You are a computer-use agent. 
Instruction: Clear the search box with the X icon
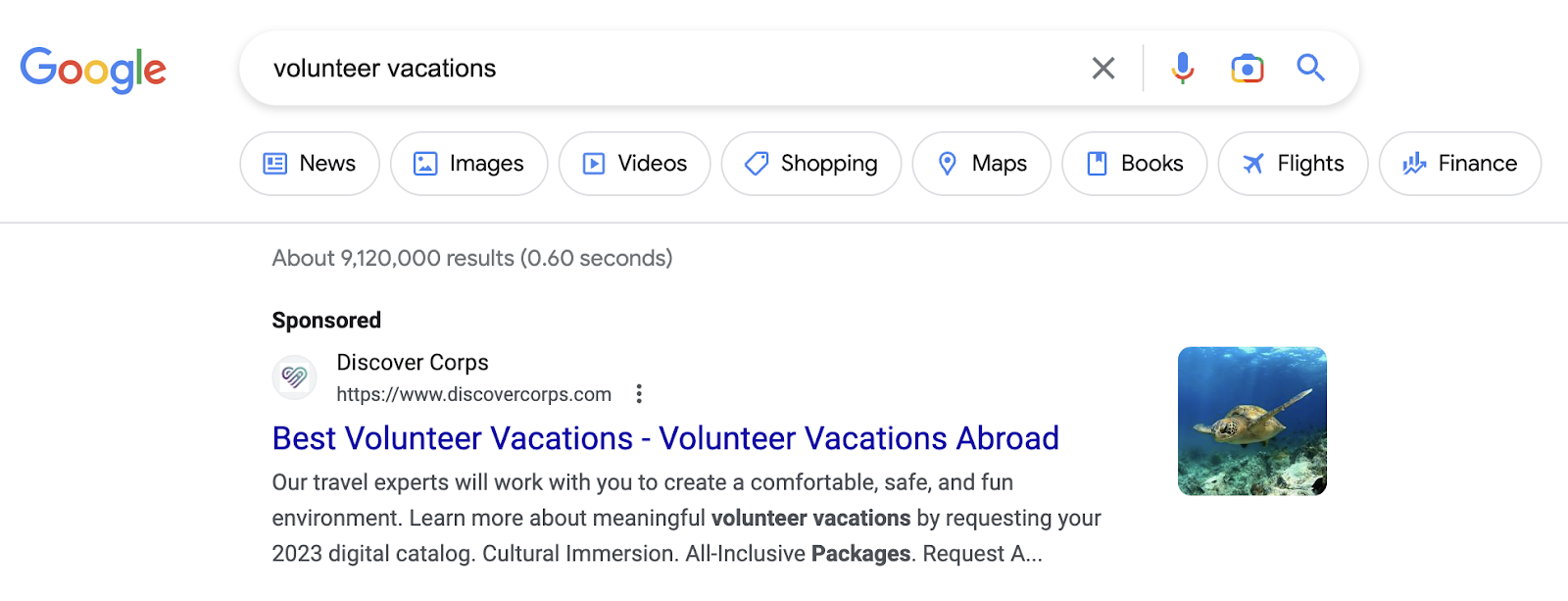(x=1103, y=69)
